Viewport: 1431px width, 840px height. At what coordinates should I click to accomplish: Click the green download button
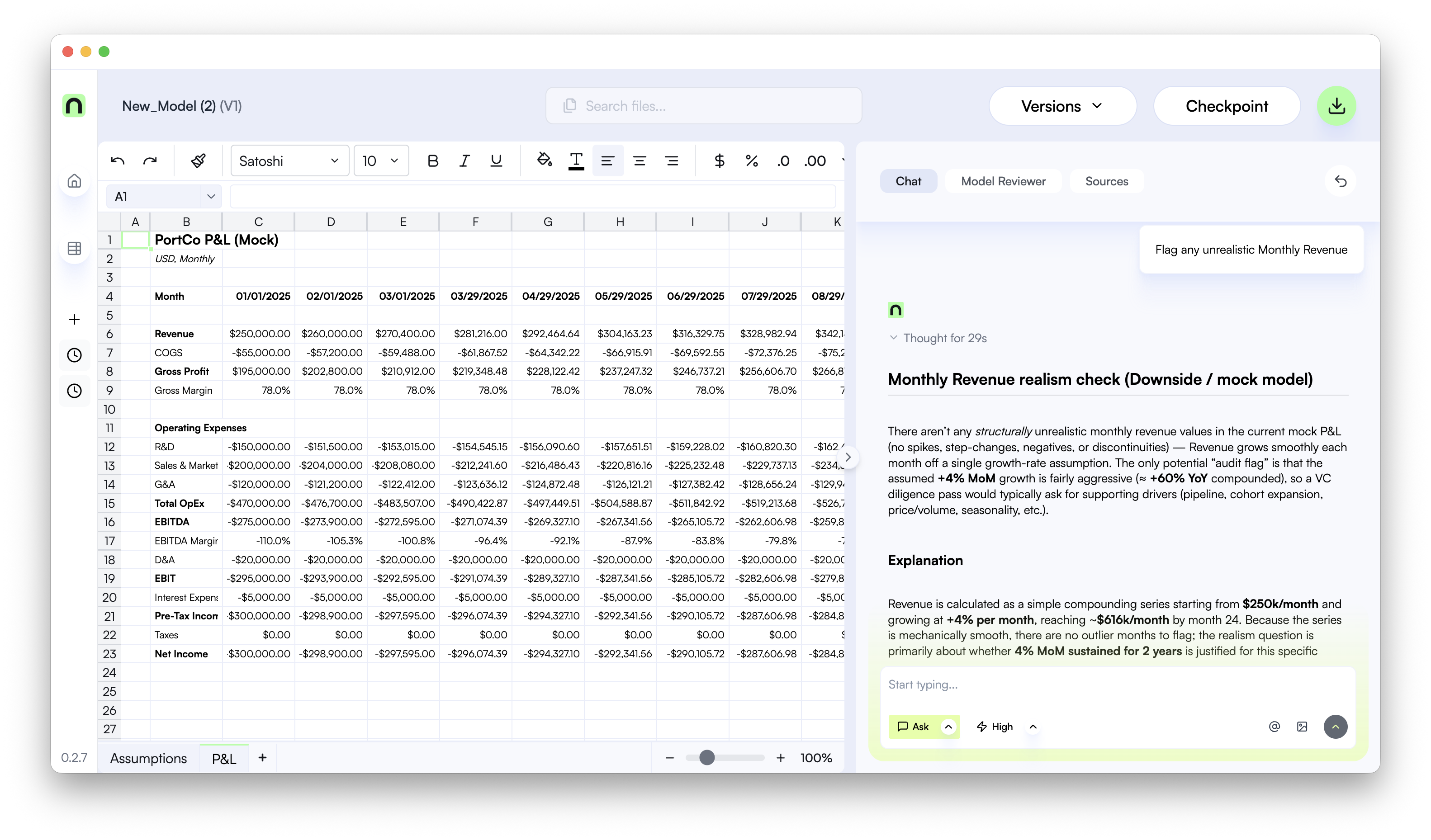(x=1336, y=106)
